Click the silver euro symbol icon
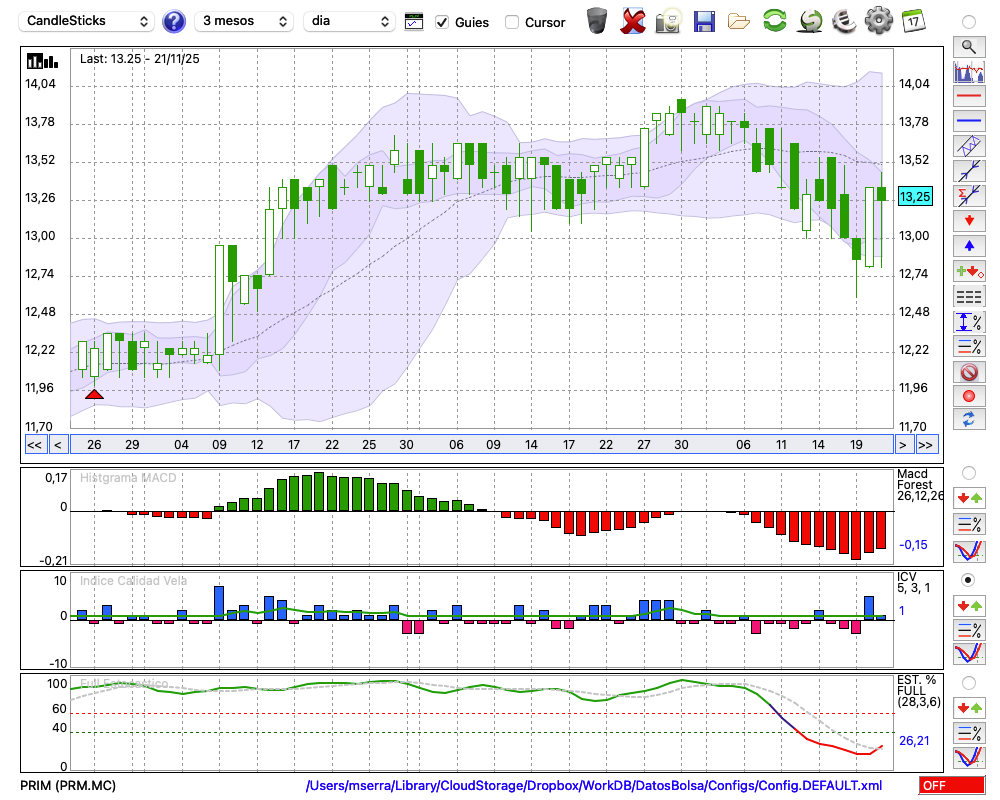The width and height of the screenshot is (1000, 800). pyautogui.click(x=844, y=21)
